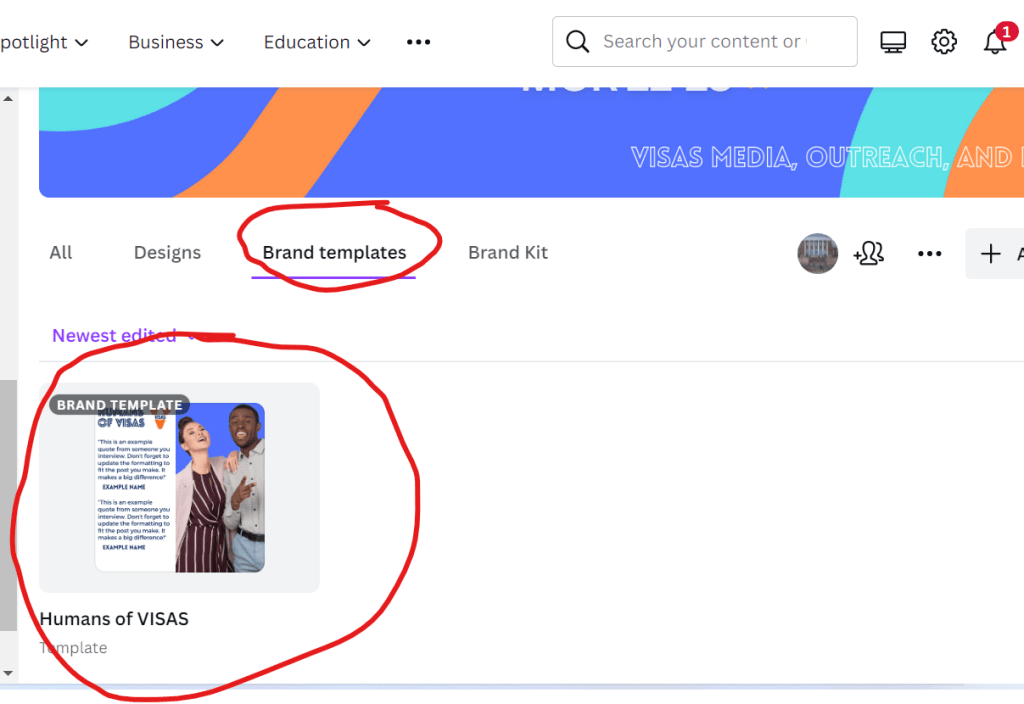Open the invite members icon
Screen dimensions: 1024x704
(x=869, y=253)
